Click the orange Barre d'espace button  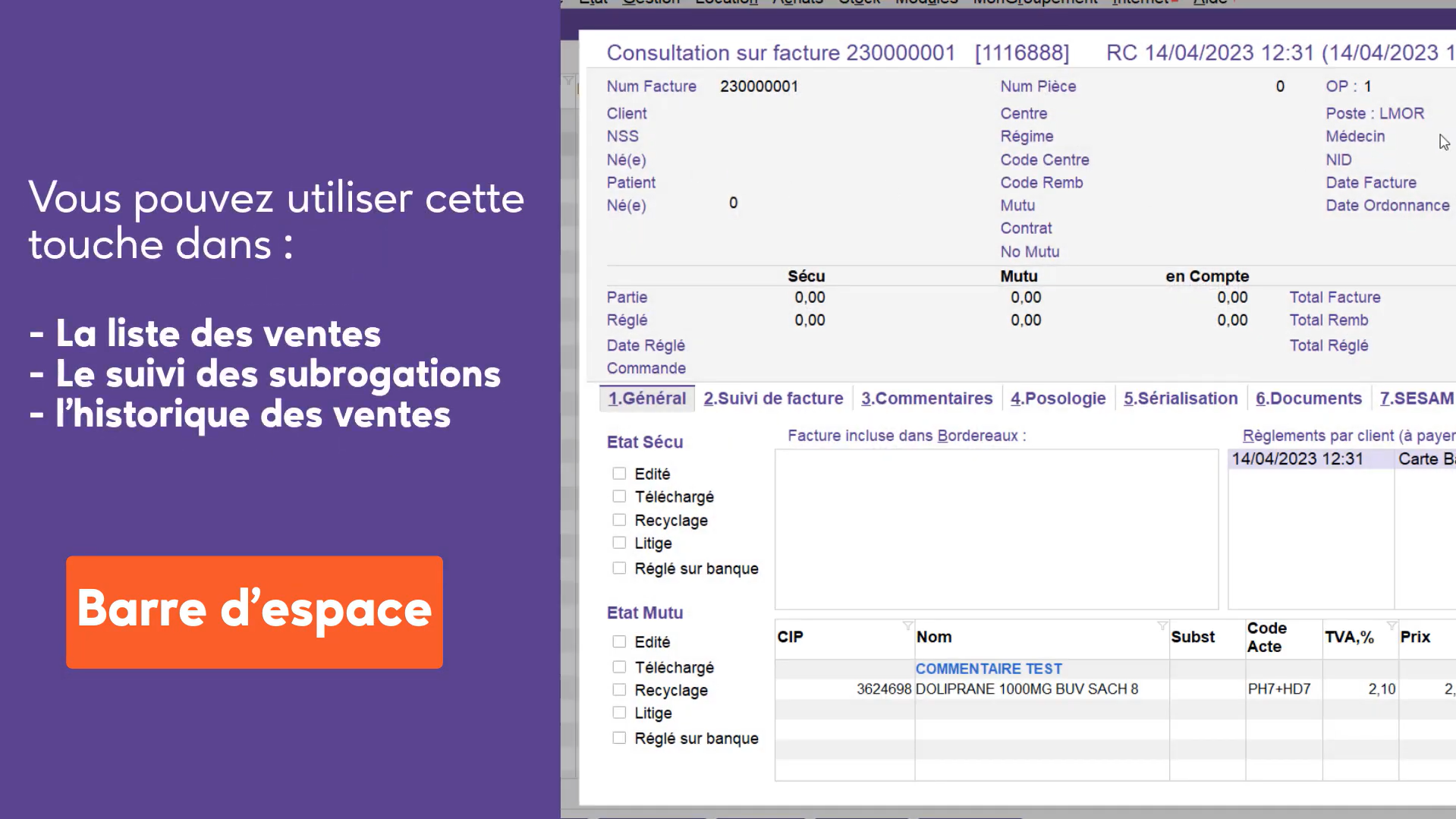[x=254, y=612]
